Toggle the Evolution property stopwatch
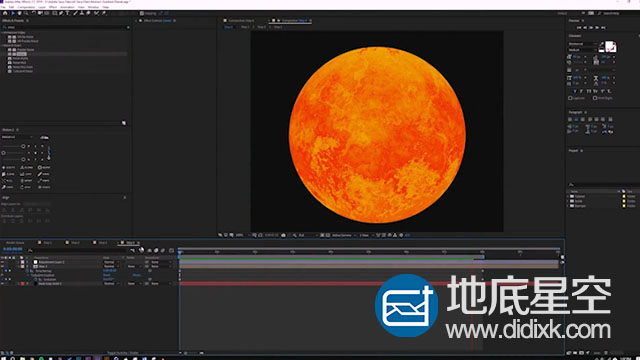Image resolution: width=640 pixels, height=360 pixels. [x=36, y=279]
